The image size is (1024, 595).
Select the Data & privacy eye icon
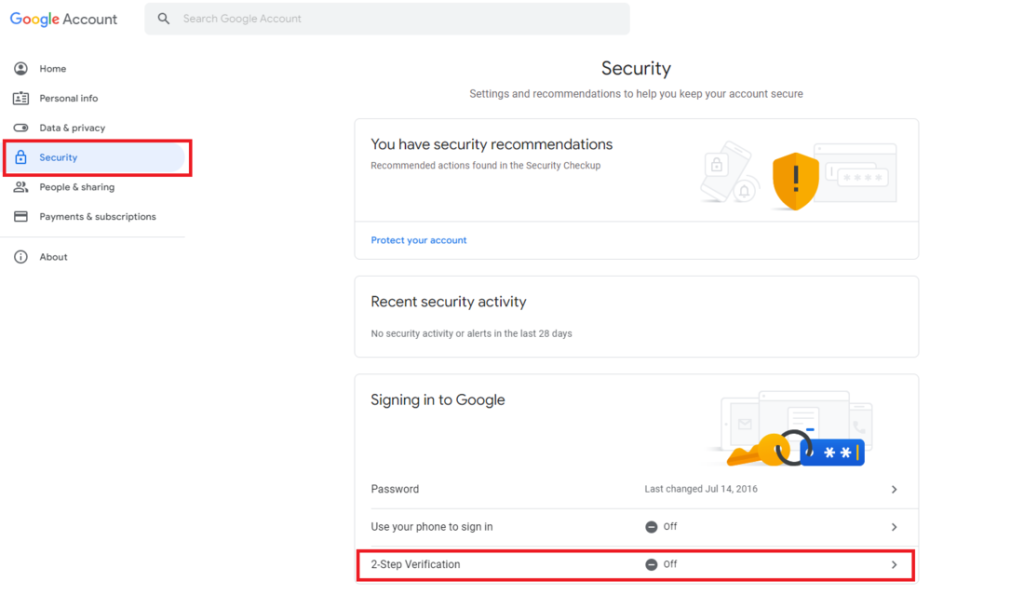tap(22, 127)
